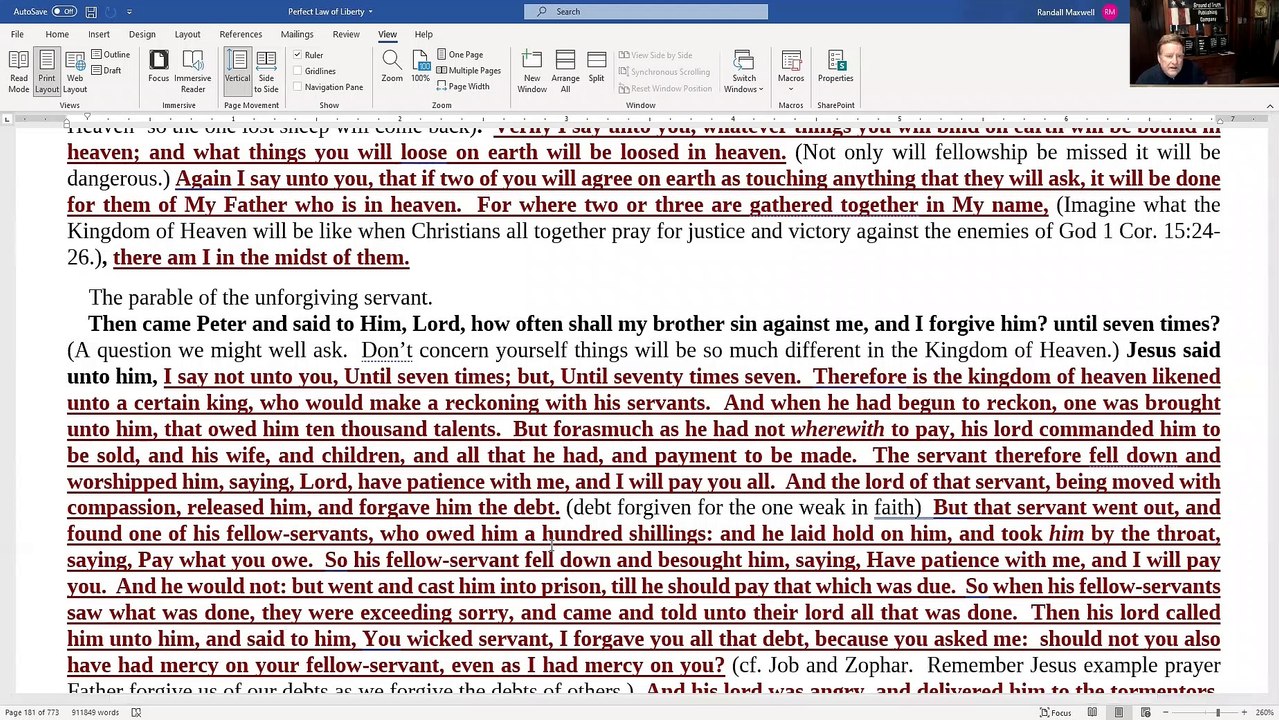Open the File menu
Image resolution: width=1279 pixels, height=720 pixels.
coord(17,34)
